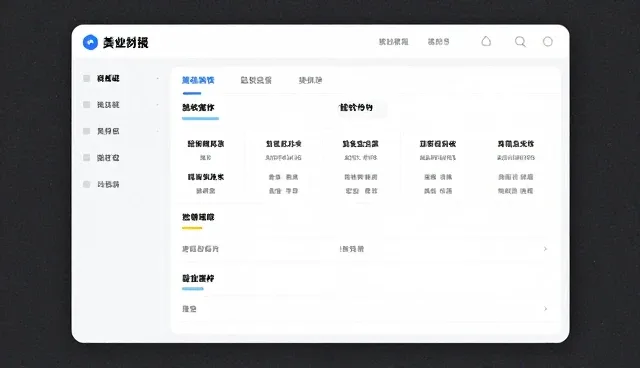
Task: Select the blue underlined active tab
Action: pyautogui.click(x=198, y=80)
